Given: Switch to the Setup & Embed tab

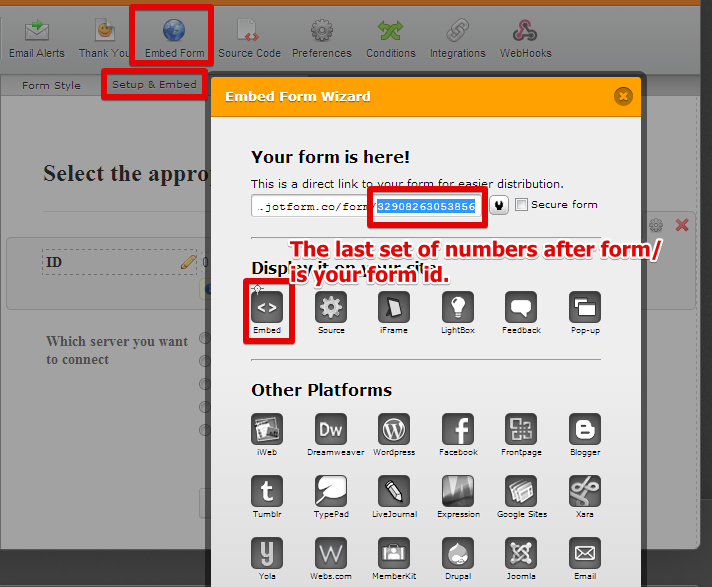Looking at the screenshot, I should coord(154,85).
